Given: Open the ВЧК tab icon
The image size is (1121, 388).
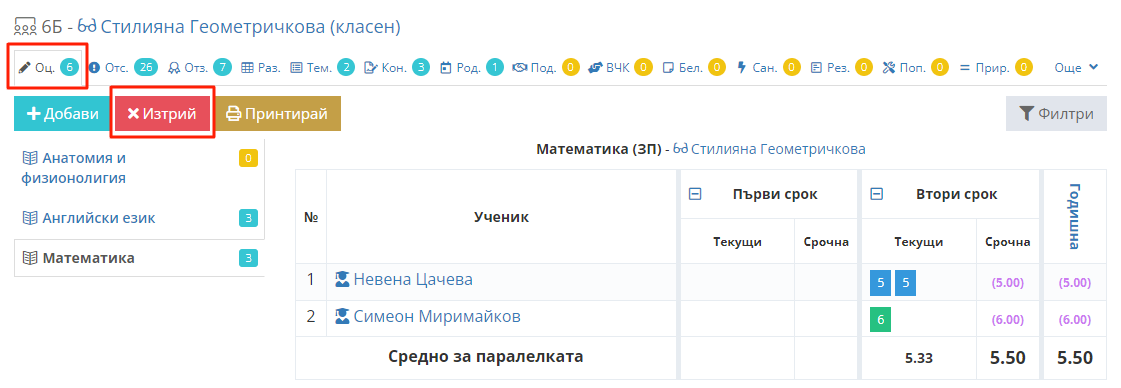Looking at the screenshot, I should (596, 68).
